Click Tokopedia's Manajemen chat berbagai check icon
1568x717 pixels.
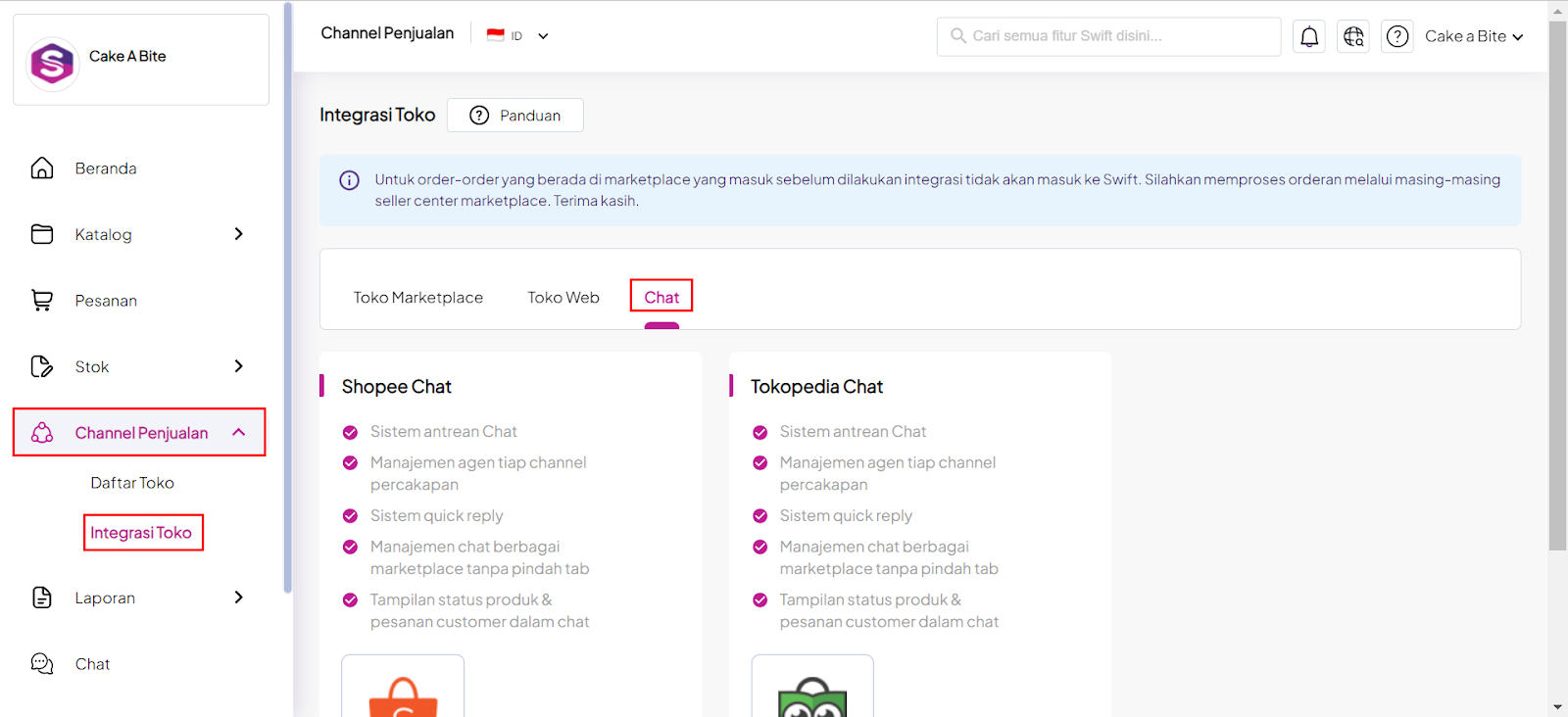(759, 548)
